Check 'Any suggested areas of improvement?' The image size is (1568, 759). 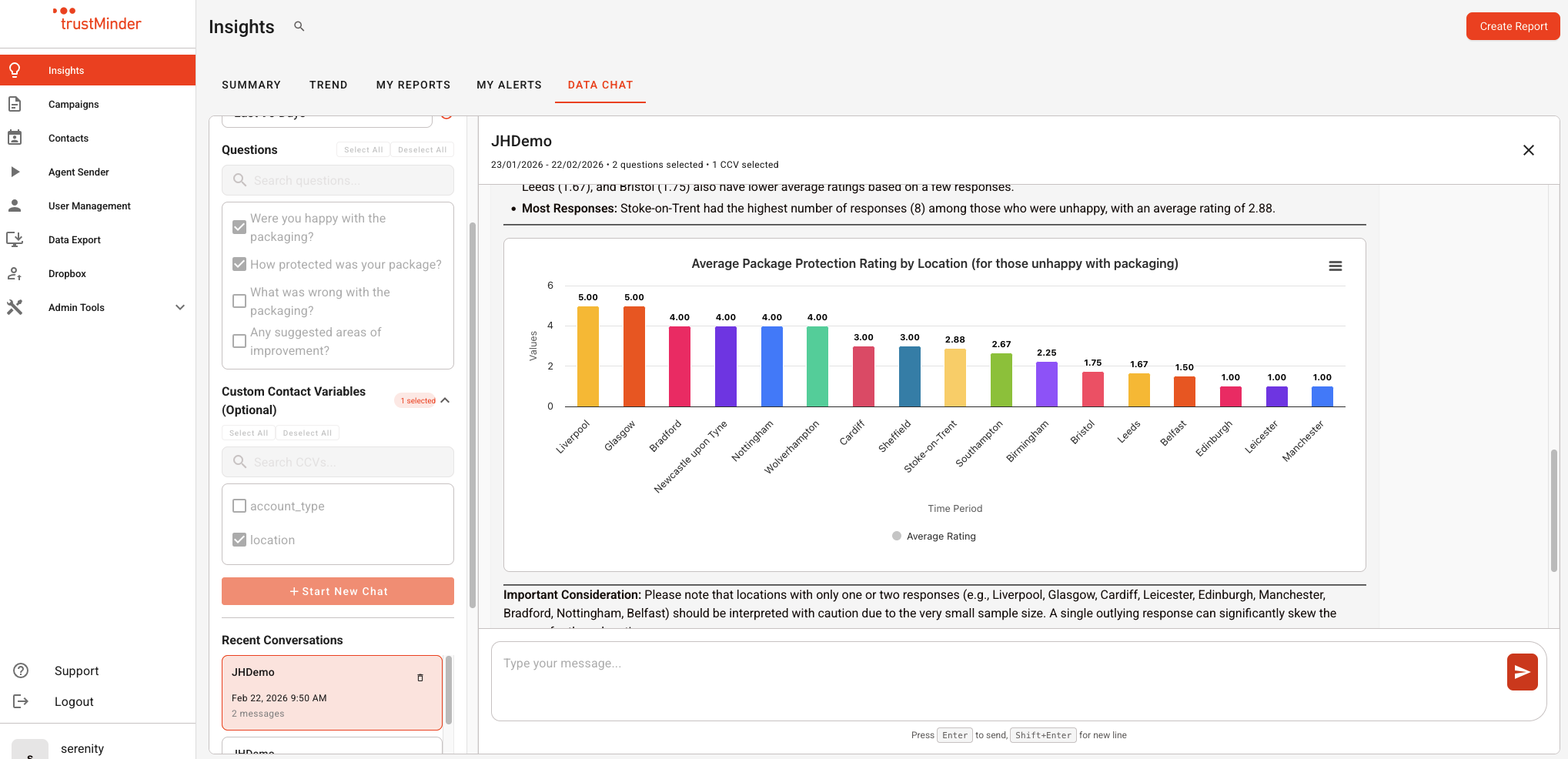(x=239, y=341)
